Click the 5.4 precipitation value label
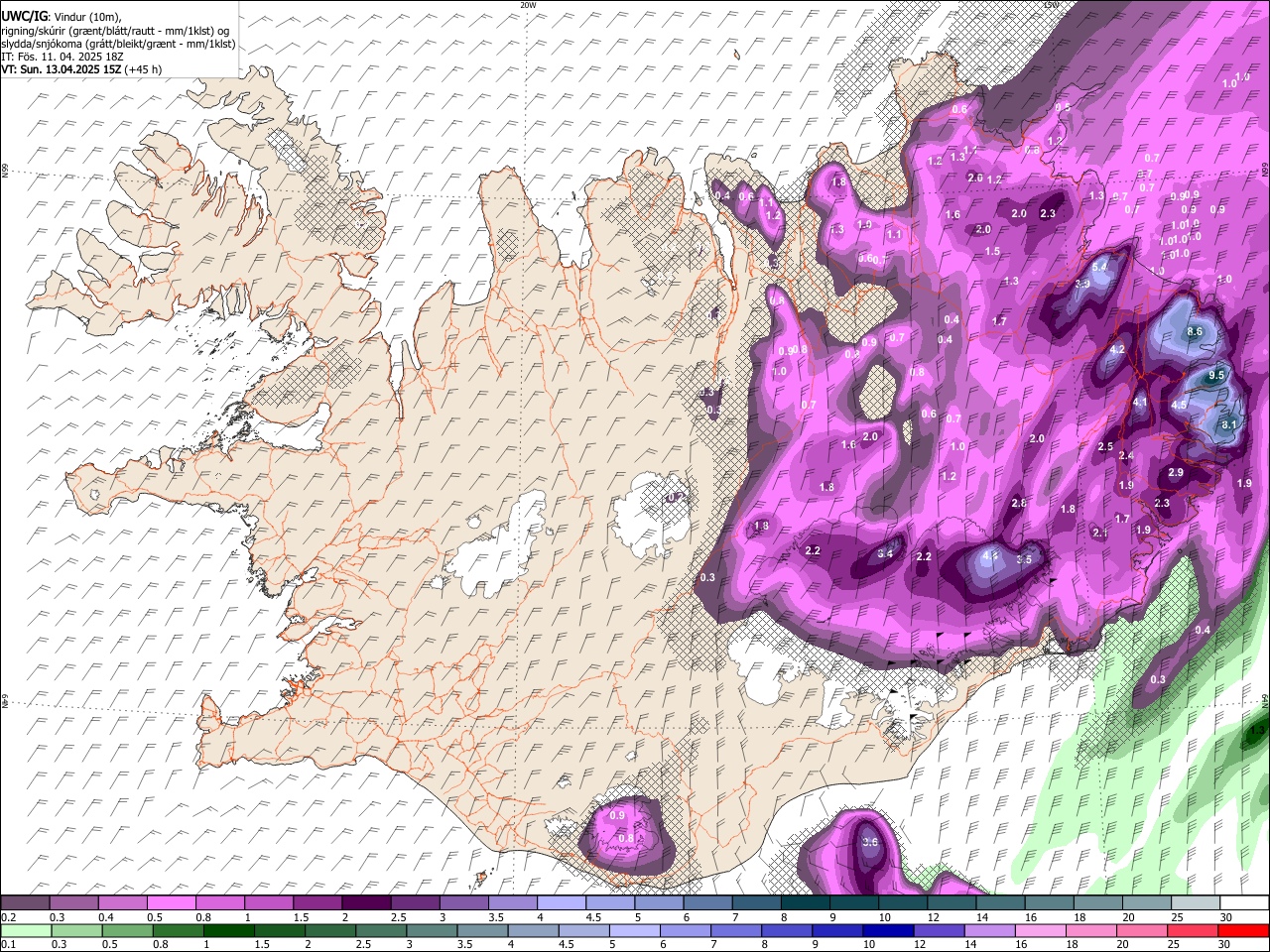The width and height of the screenshot is (1270, 952). click(x=1099, y=268)
